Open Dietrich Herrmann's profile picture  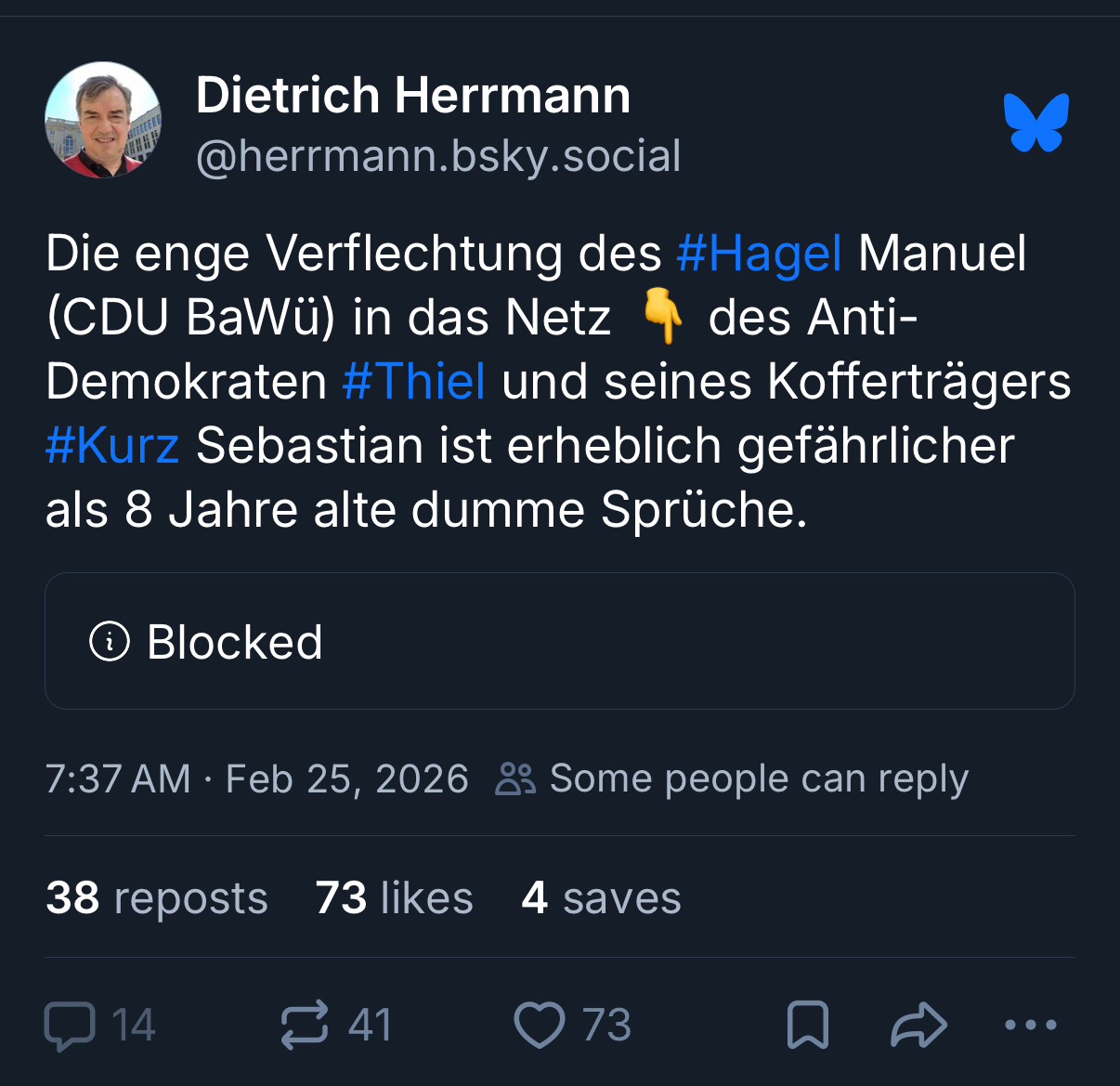coord(103,120)
